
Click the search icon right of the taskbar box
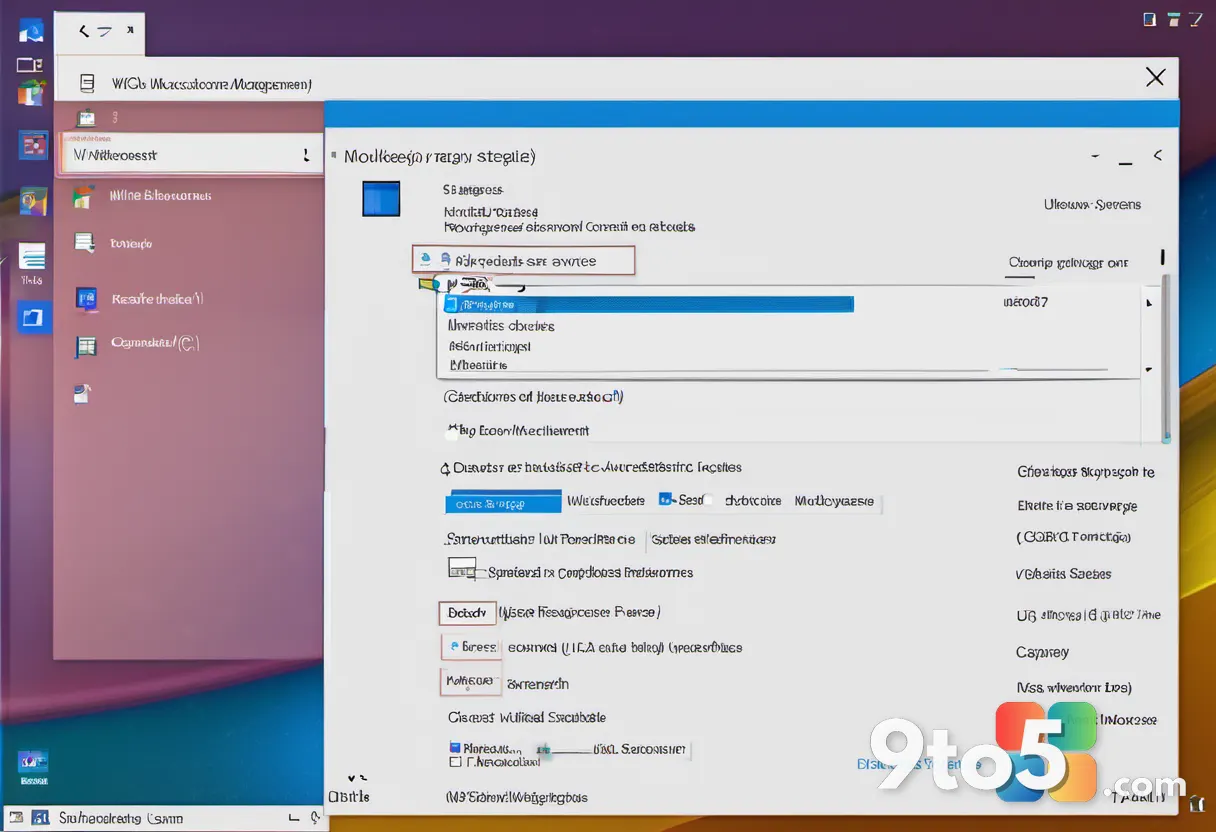pos(313,818)
